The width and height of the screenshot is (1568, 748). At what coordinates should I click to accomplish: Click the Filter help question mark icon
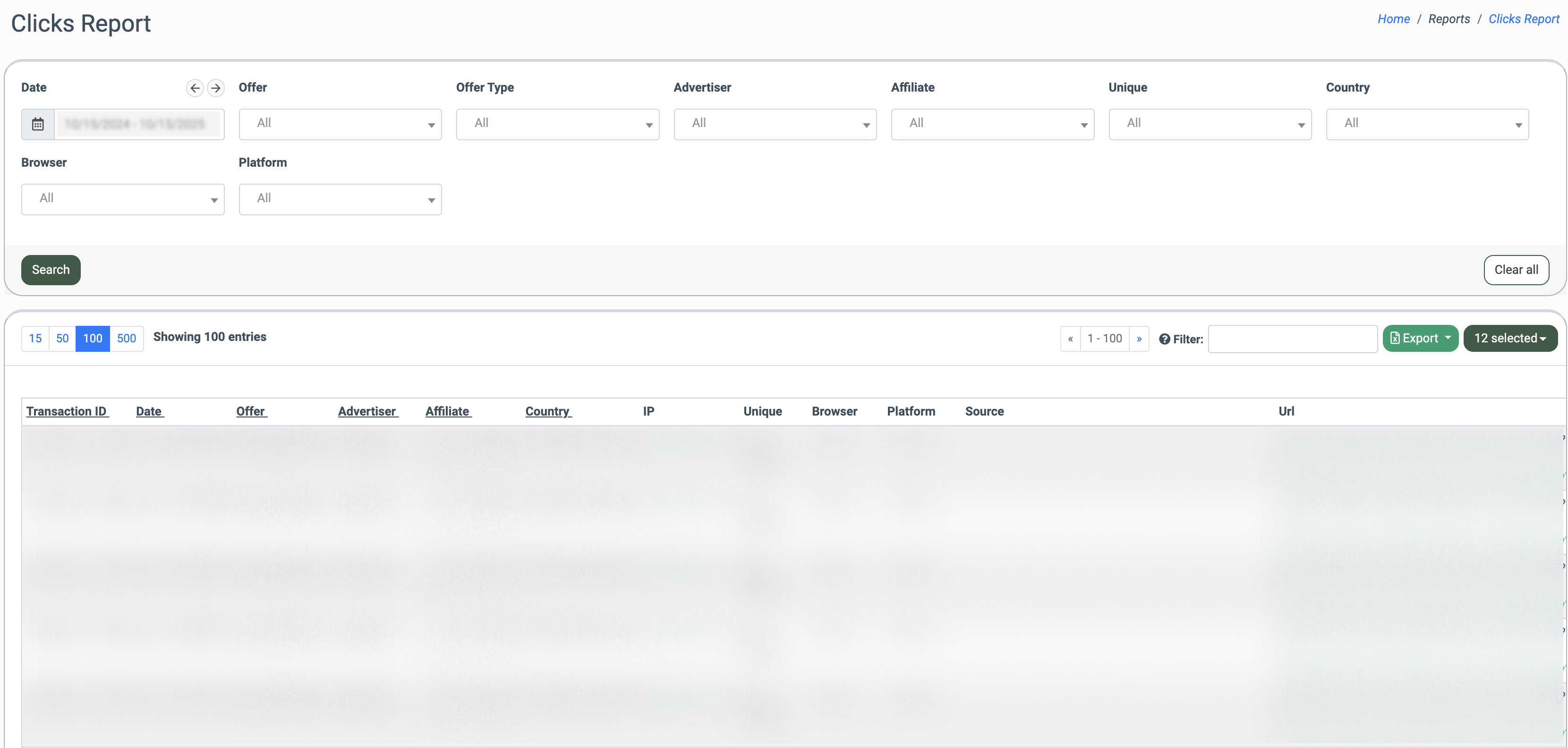point(1164,339)
